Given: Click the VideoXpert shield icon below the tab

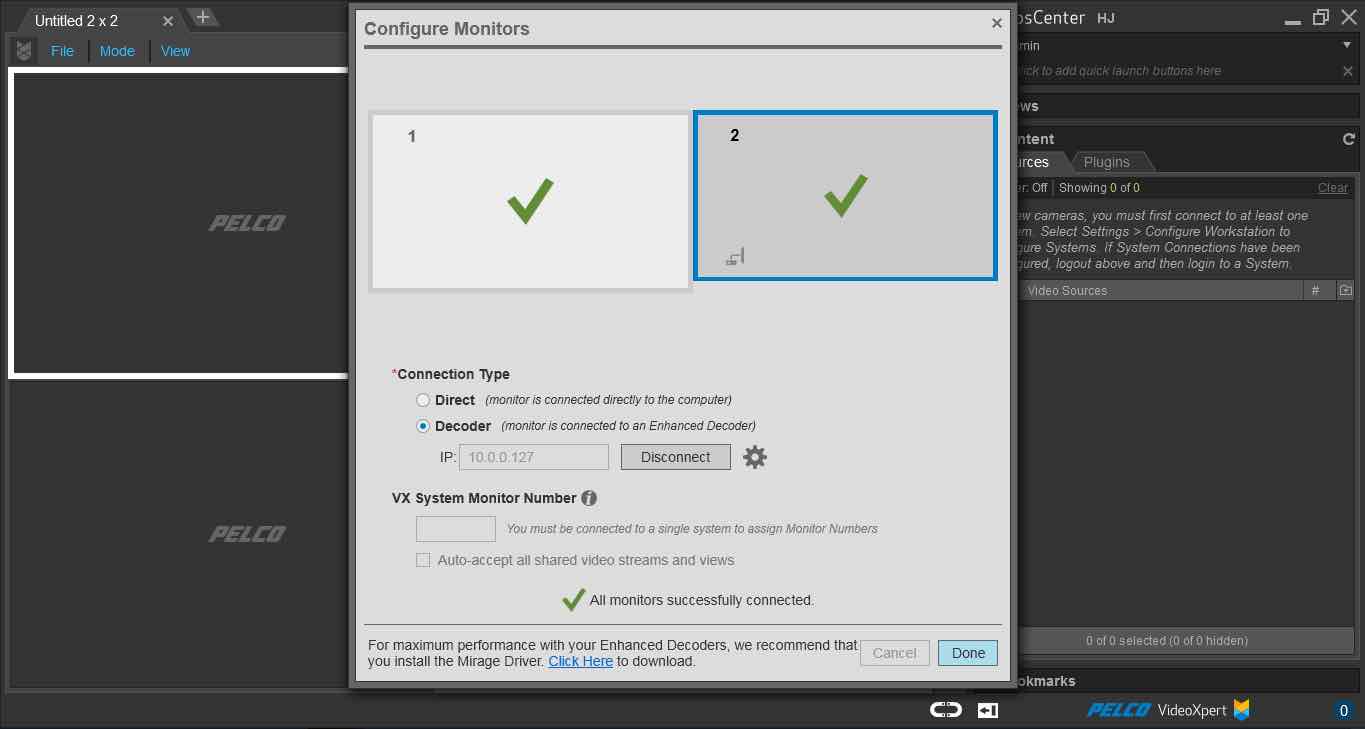Looking at the screenshot, I should pos(22,50).
